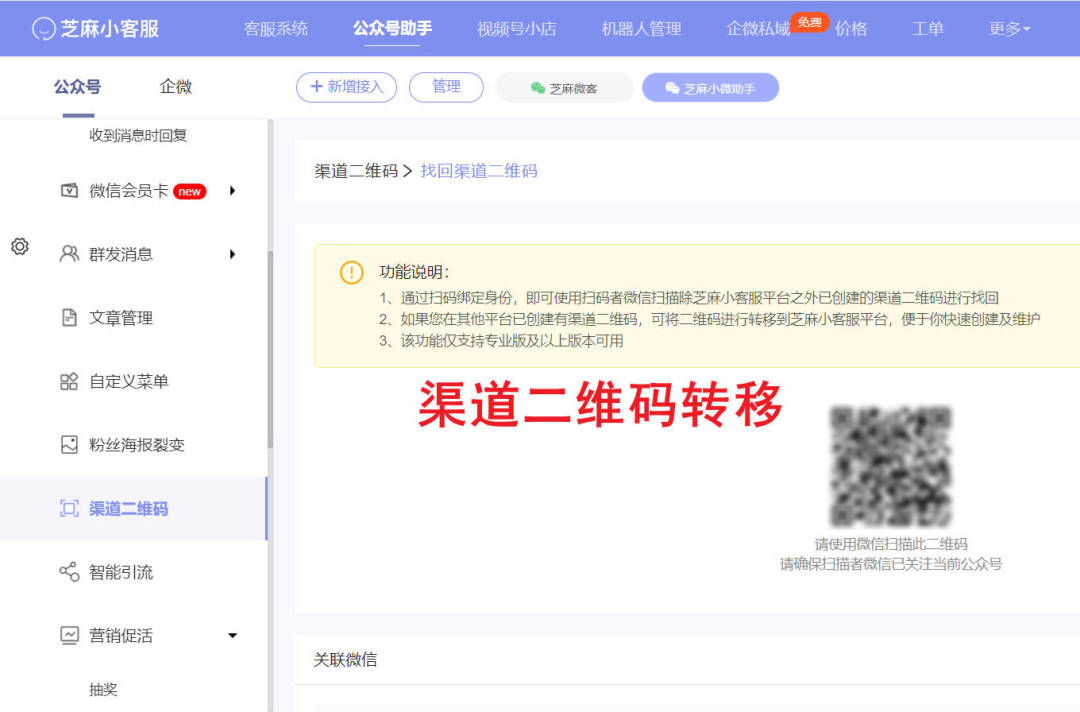The image size is (1080, 712).
Task: Switch to the 企微 tab
Action: click(175, 87)
